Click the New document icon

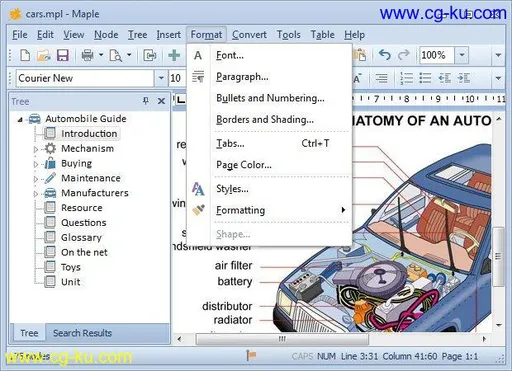click(x=25, y=55)
